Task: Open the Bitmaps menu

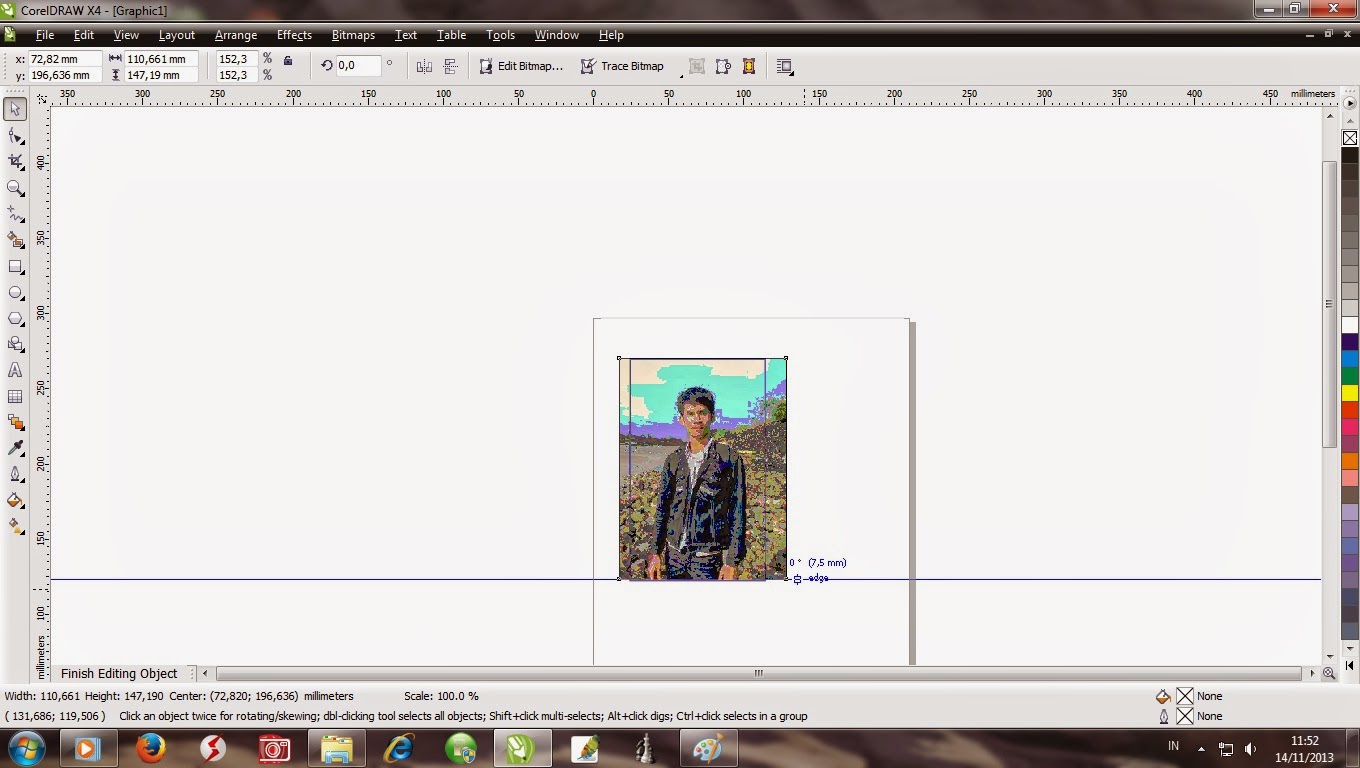Action: pyautogui.click(x=352, y=35)
